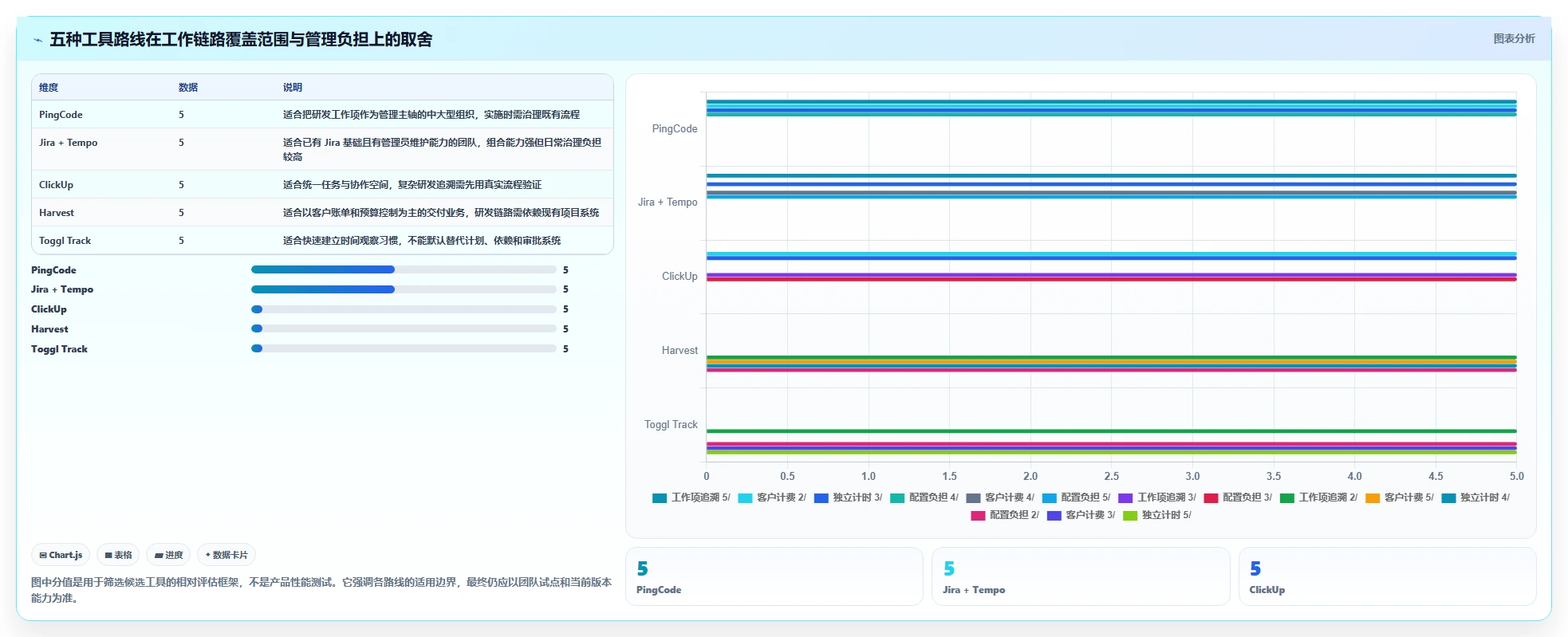The width and height of the screenshot is (1568, 637).
Task: Click the 图表分析 label in the header
Action: (1514, 38)
